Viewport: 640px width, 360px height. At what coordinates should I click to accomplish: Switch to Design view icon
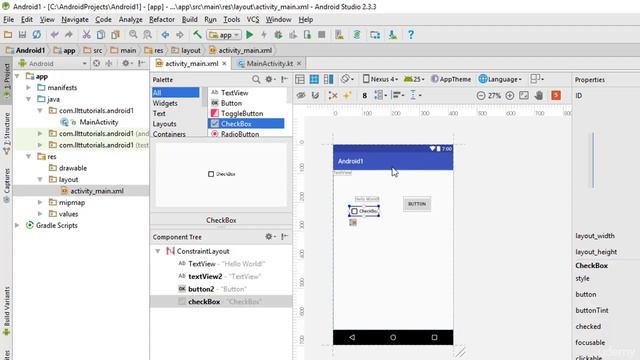[300, 79]
